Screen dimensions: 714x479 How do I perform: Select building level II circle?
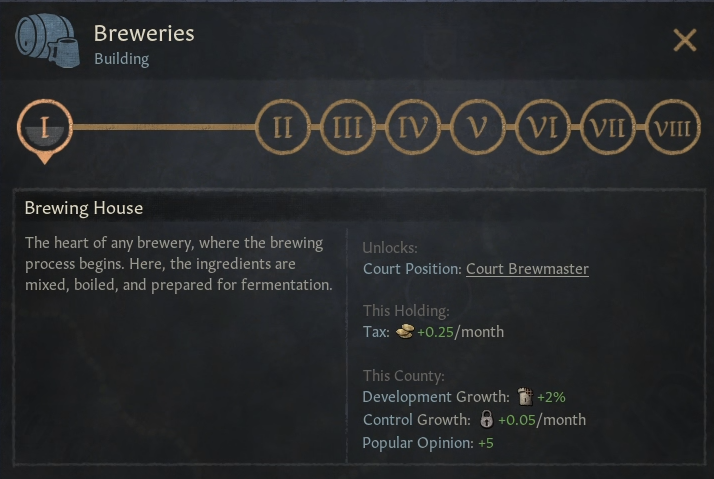pyautogui.click(x=283, y=128)
